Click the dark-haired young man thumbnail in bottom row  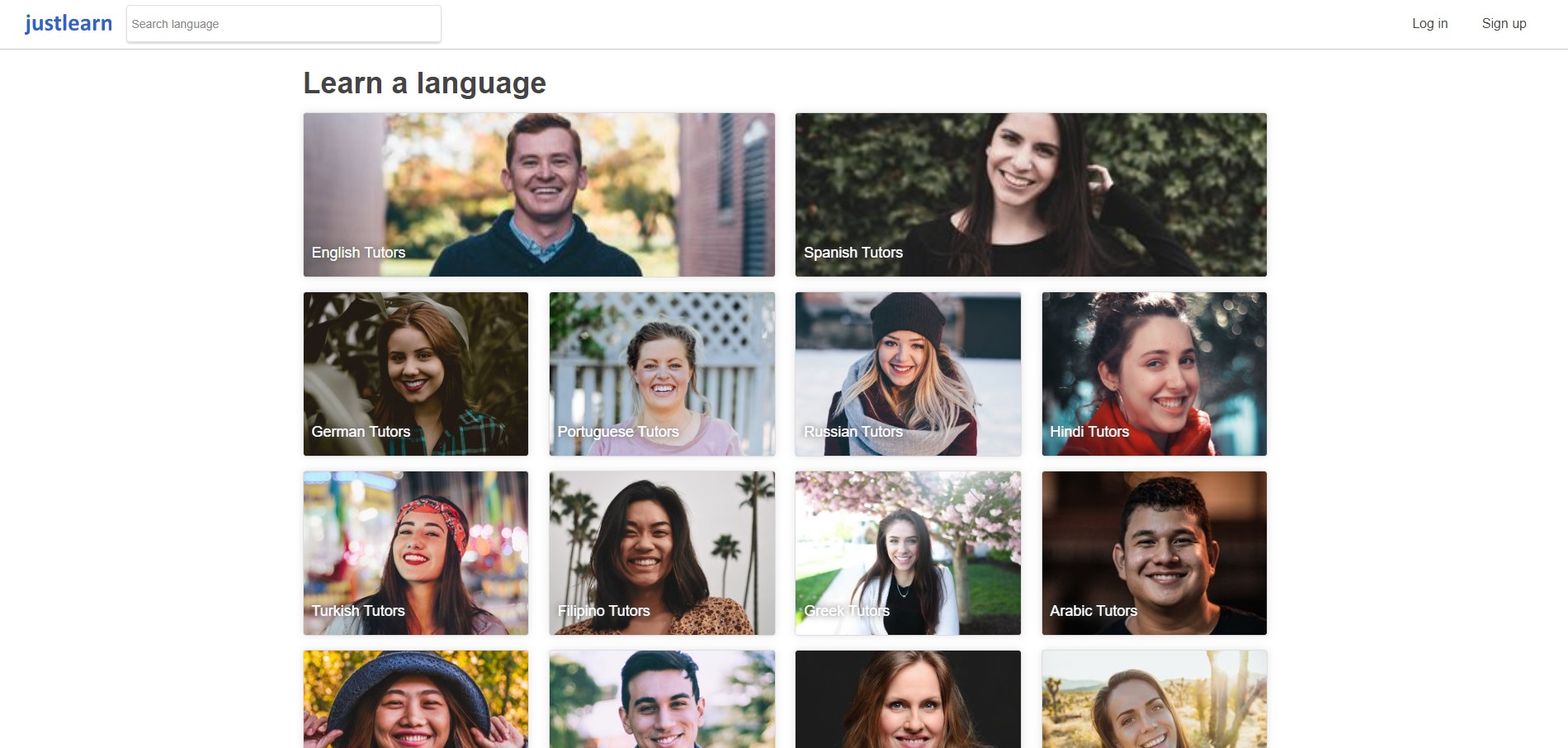(x=662, y=699)
